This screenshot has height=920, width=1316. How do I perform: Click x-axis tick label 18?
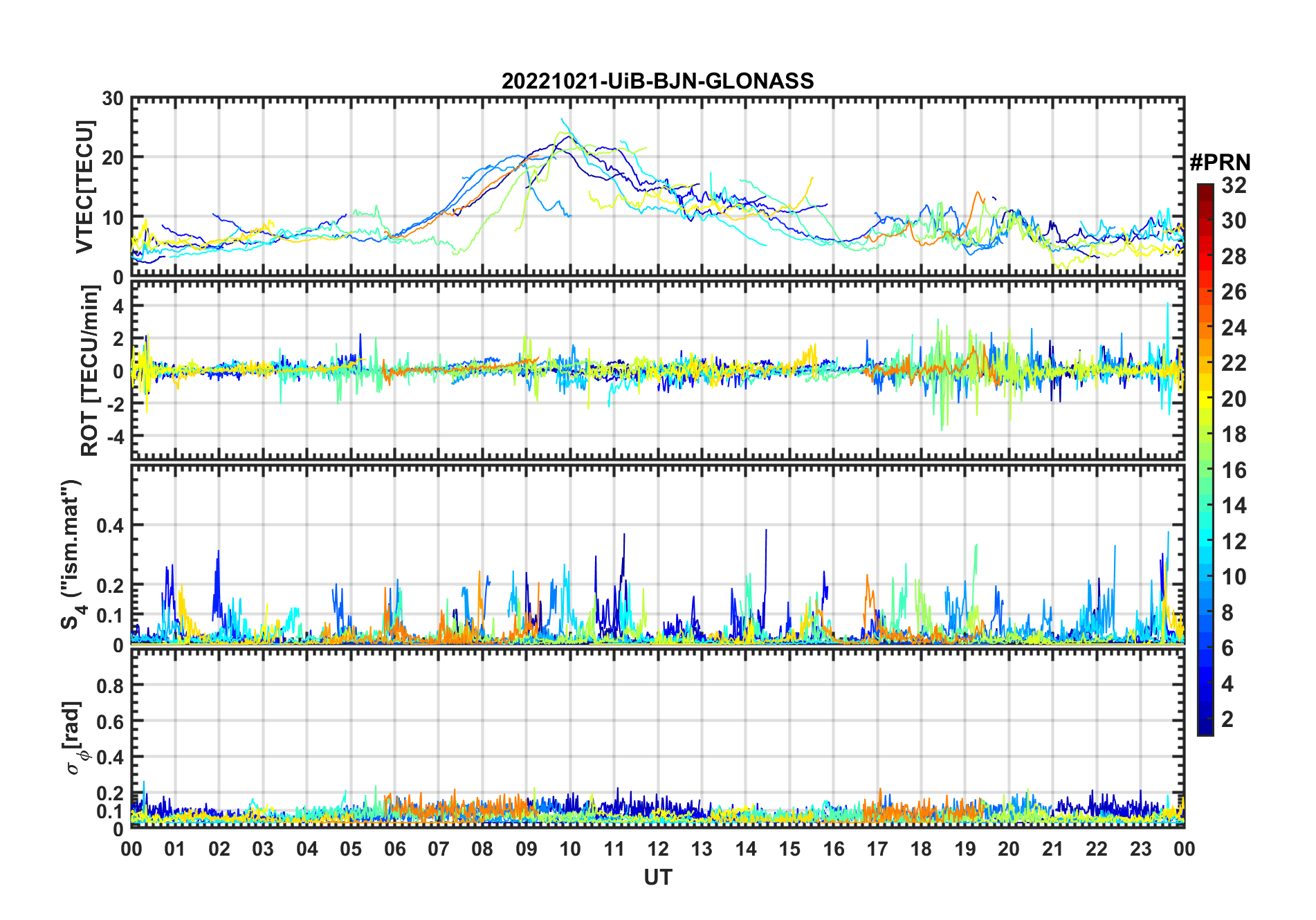[x=921, y=849]
